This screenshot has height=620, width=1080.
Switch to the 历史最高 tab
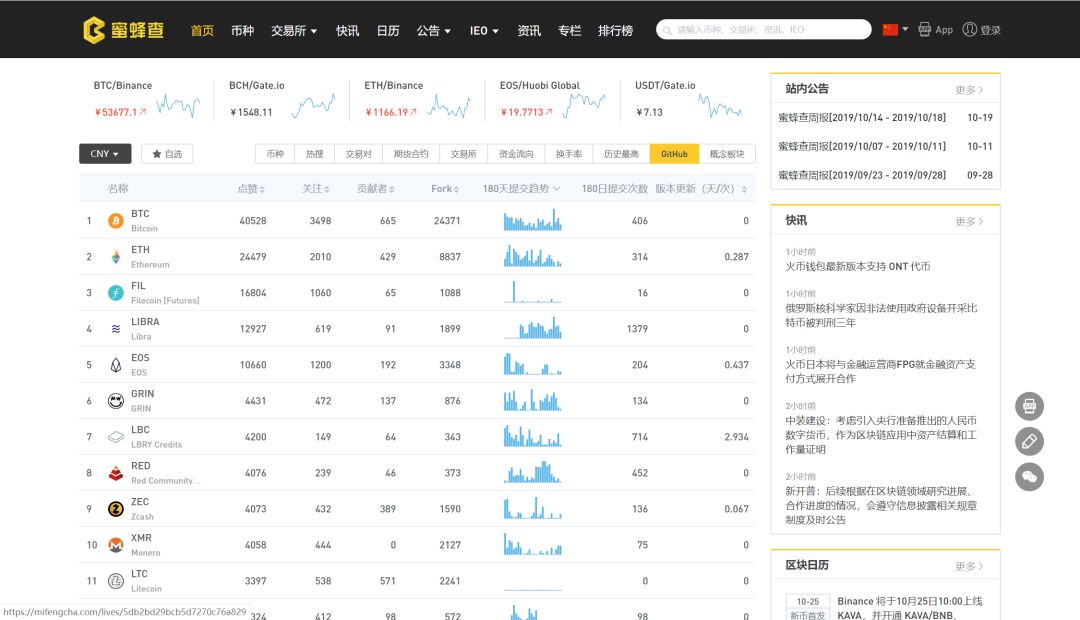(x=621, y=154)
